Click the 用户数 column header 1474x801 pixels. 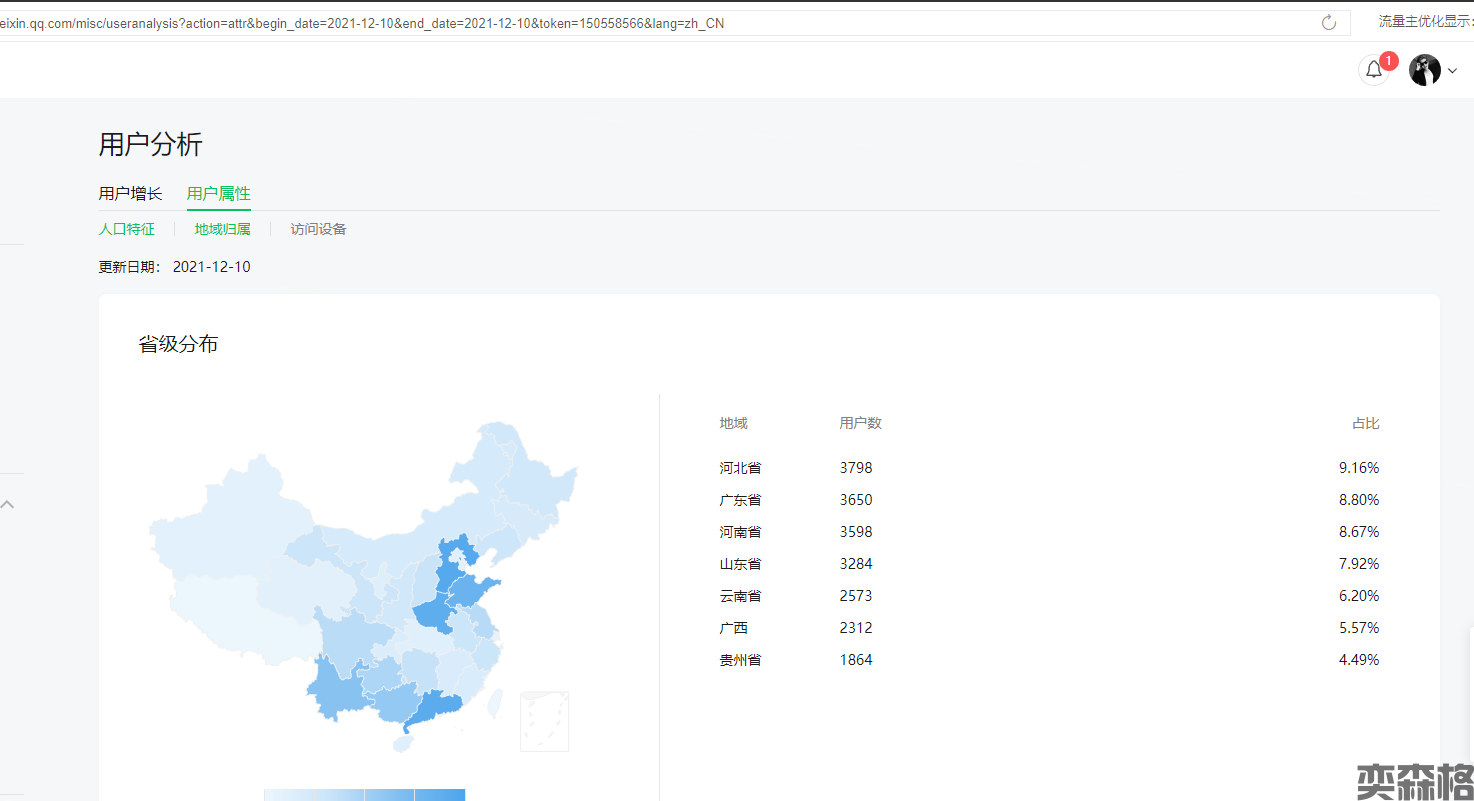point(860,423)
